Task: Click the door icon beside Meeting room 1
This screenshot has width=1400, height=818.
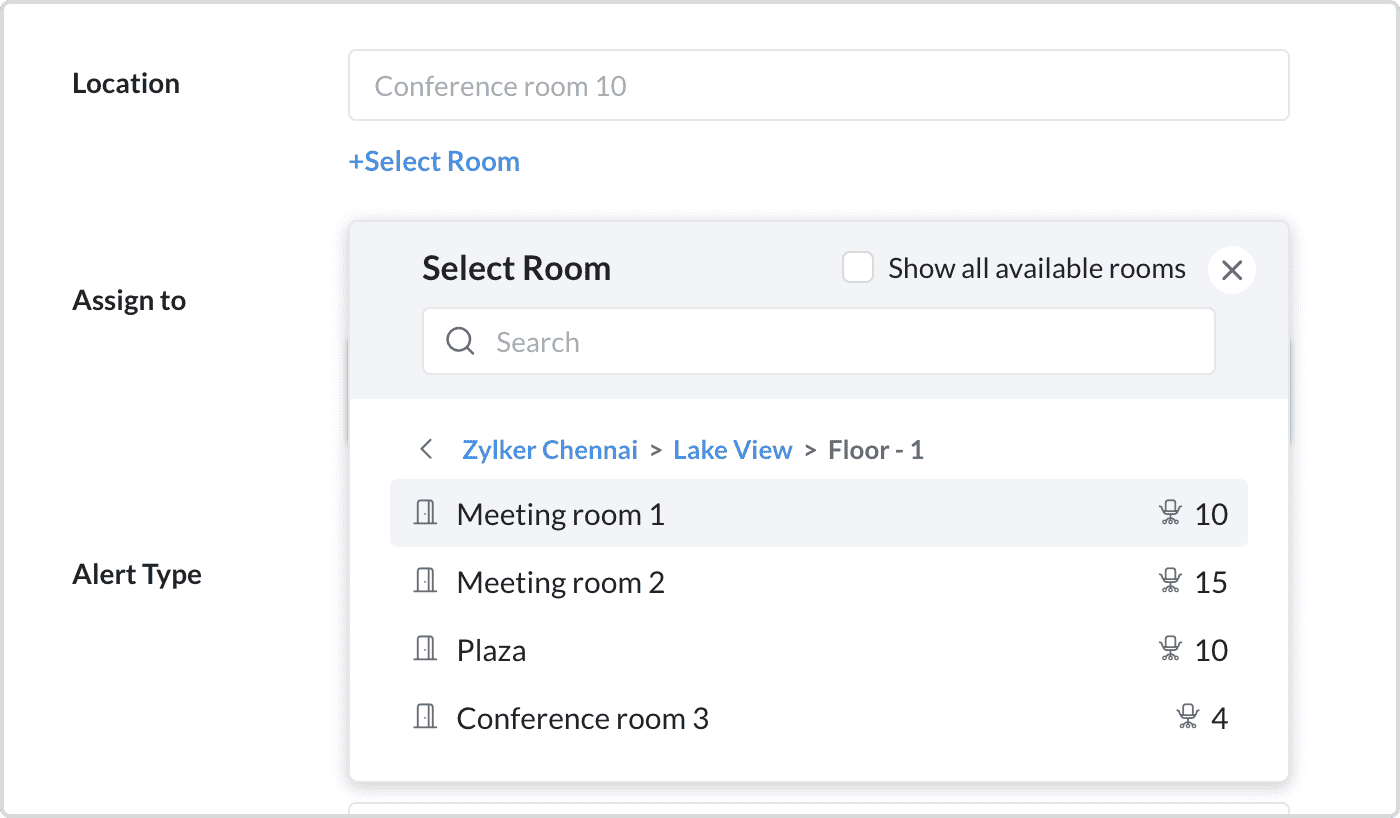Action: pos(426,513)
